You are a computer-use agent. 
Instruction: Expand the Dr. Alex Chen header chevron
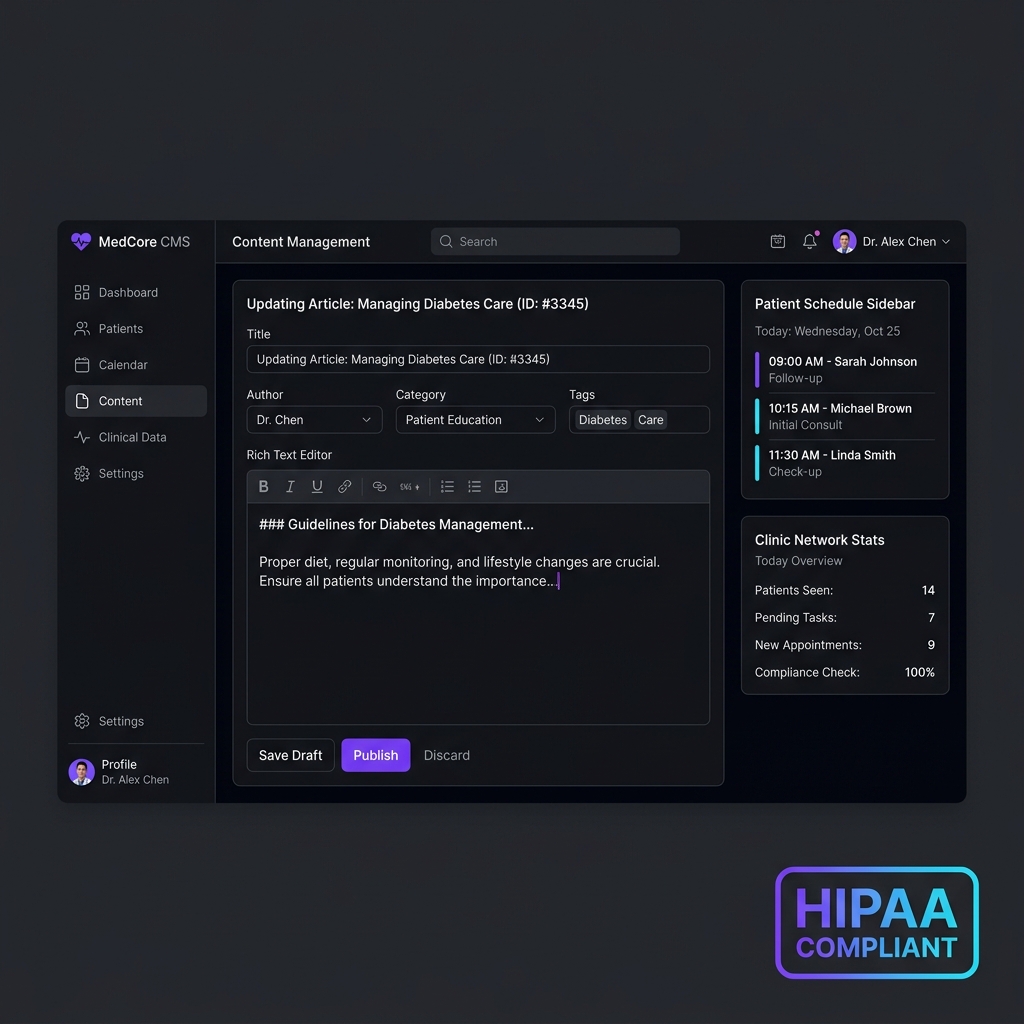946,242
